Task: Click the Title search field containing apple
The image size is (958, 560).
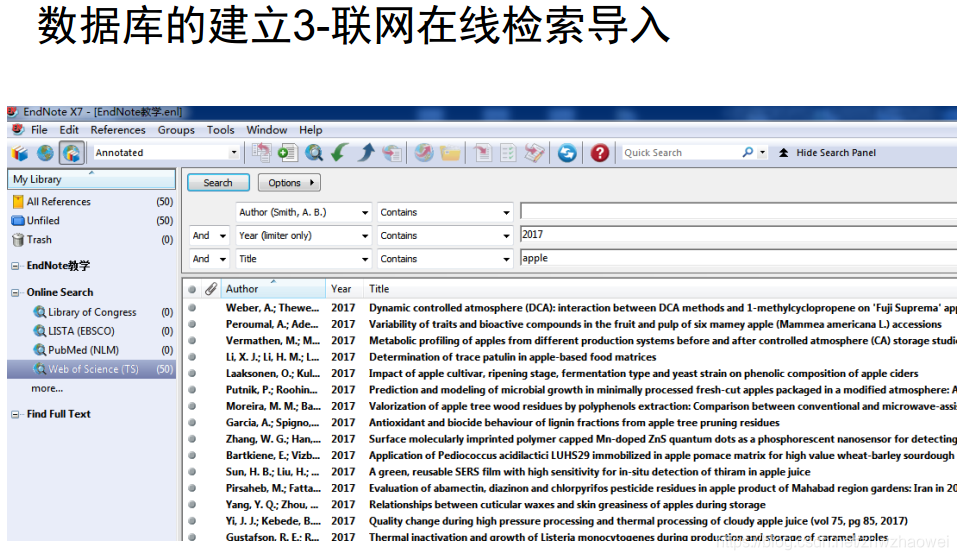Action: point(739,258)
